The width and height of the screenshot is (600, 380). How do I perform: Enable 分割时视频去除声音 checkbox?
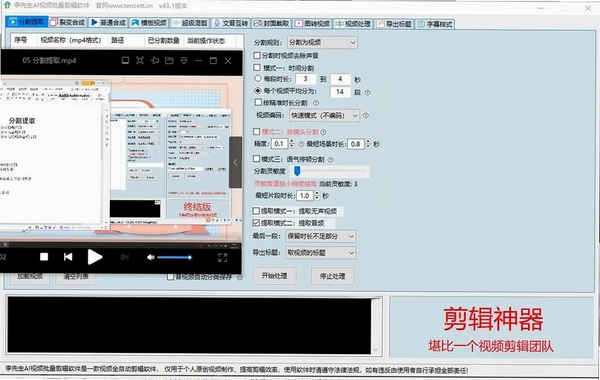click(x=257, y=55)
